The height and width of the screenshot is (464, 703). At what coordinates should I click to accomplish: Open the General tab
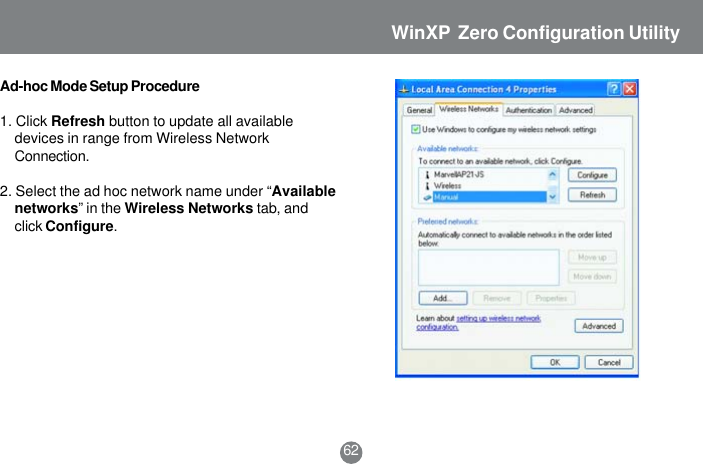tap(419, 110)
